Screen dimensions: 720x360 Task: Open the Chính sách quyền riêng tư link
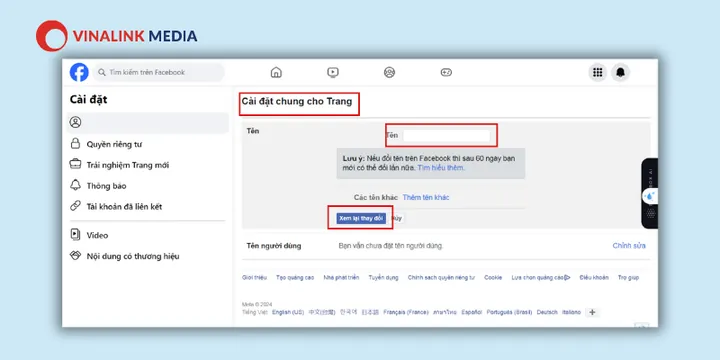pyautogui.click(x=441, y=278)
